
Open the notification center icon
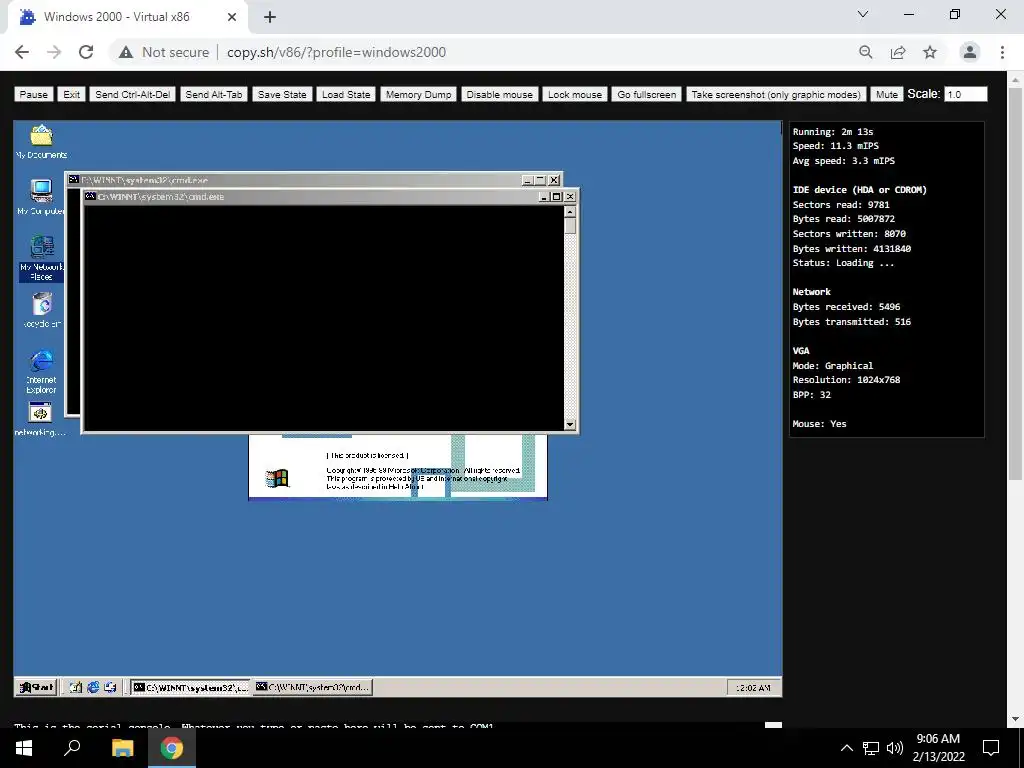[x=991, y=748]
